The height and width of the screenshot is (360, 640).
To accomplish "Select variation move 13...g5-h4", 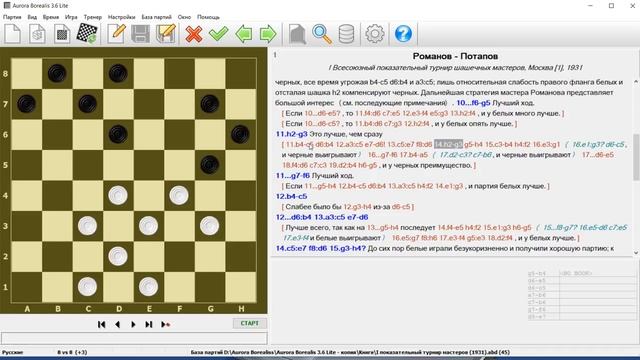I will [382, 227].
